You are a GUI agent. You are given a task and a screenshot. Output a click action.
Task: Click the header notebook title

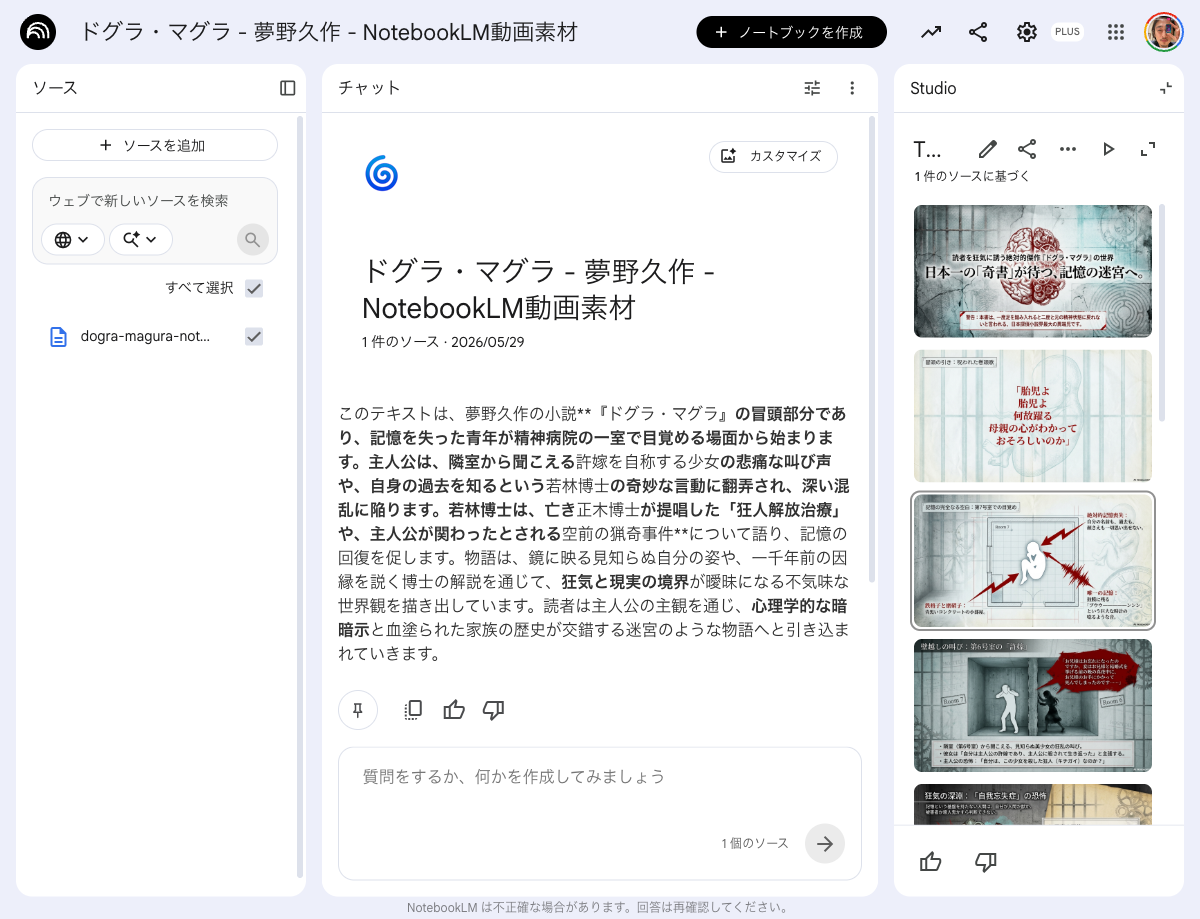coord(329,32)
